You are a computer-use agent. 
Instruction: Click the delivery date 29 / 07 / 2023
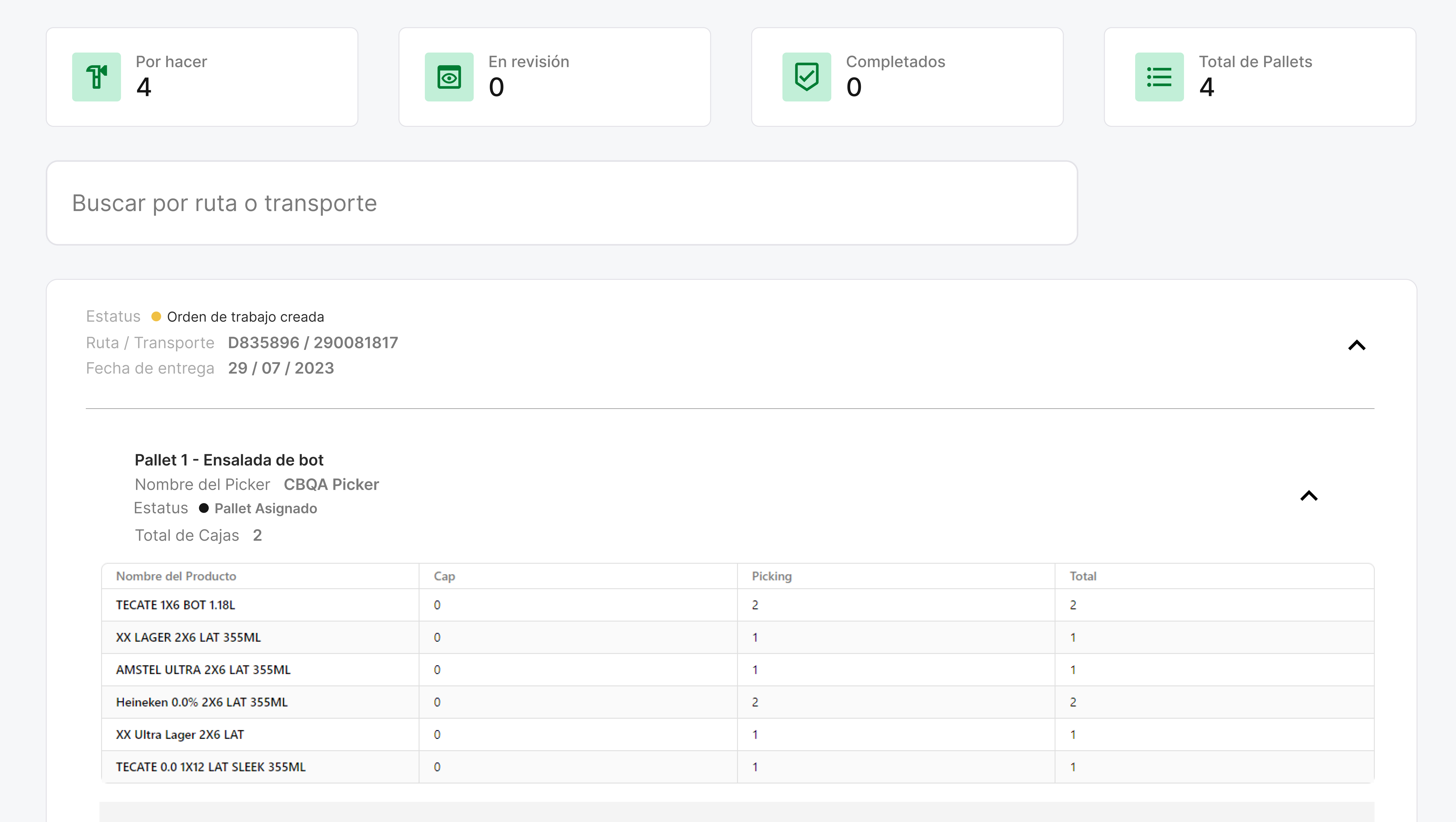point(281,368)
